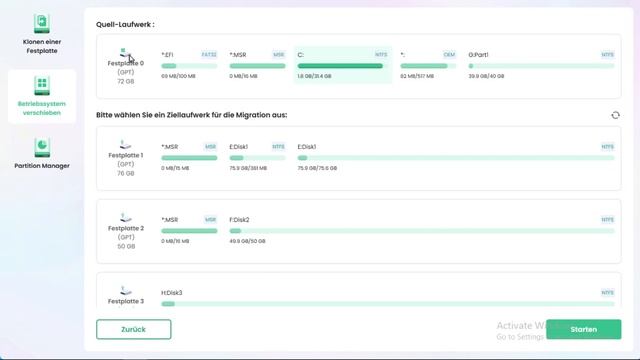Click the 50 GB capacity of Festplatte 2
The height and width of the screenshot is (360, 640).
[x=126, y=247]
